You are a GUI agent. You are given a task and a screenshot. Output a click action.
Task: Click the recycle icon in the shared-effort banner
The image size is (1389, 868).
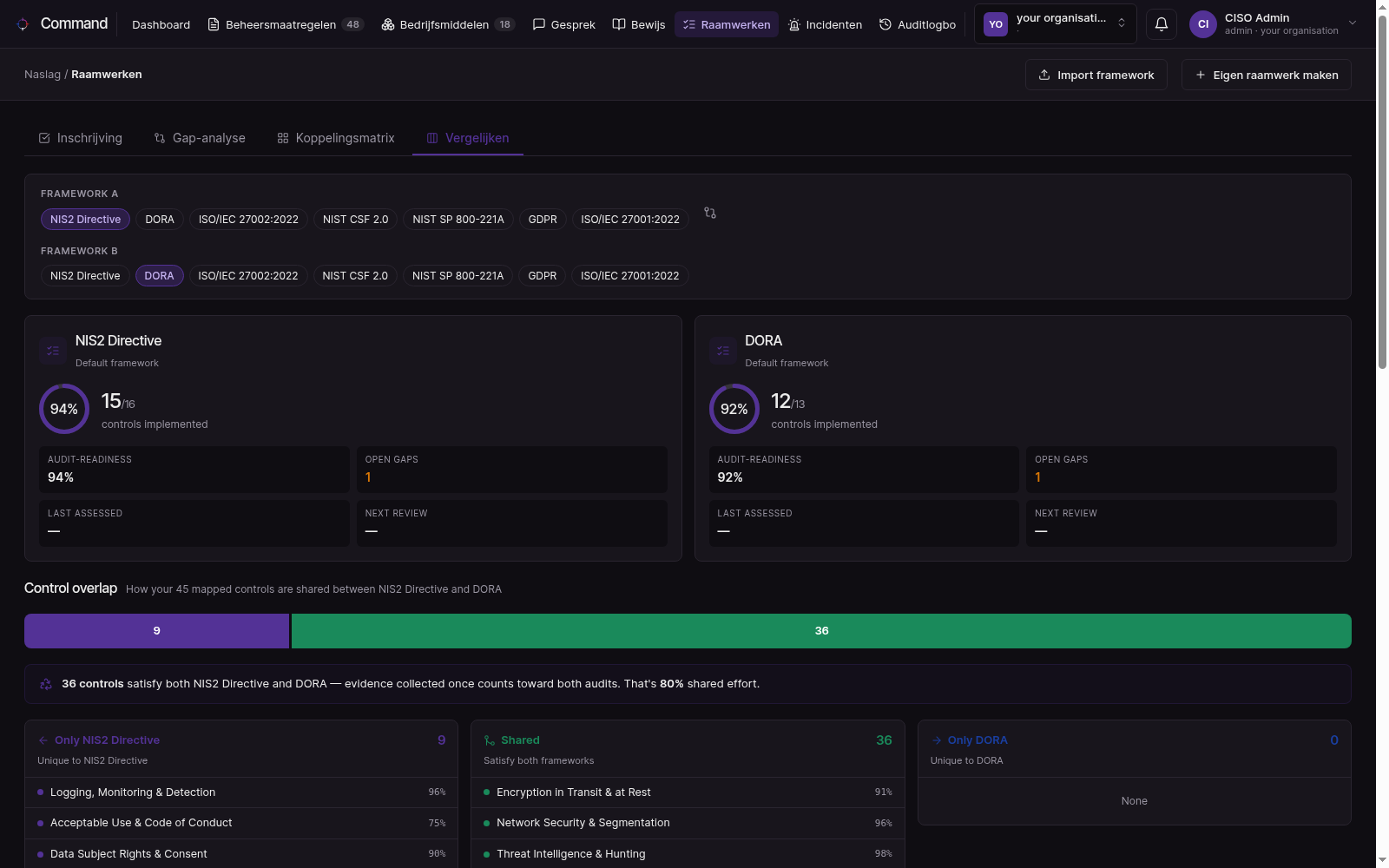(x=46, y=684)
